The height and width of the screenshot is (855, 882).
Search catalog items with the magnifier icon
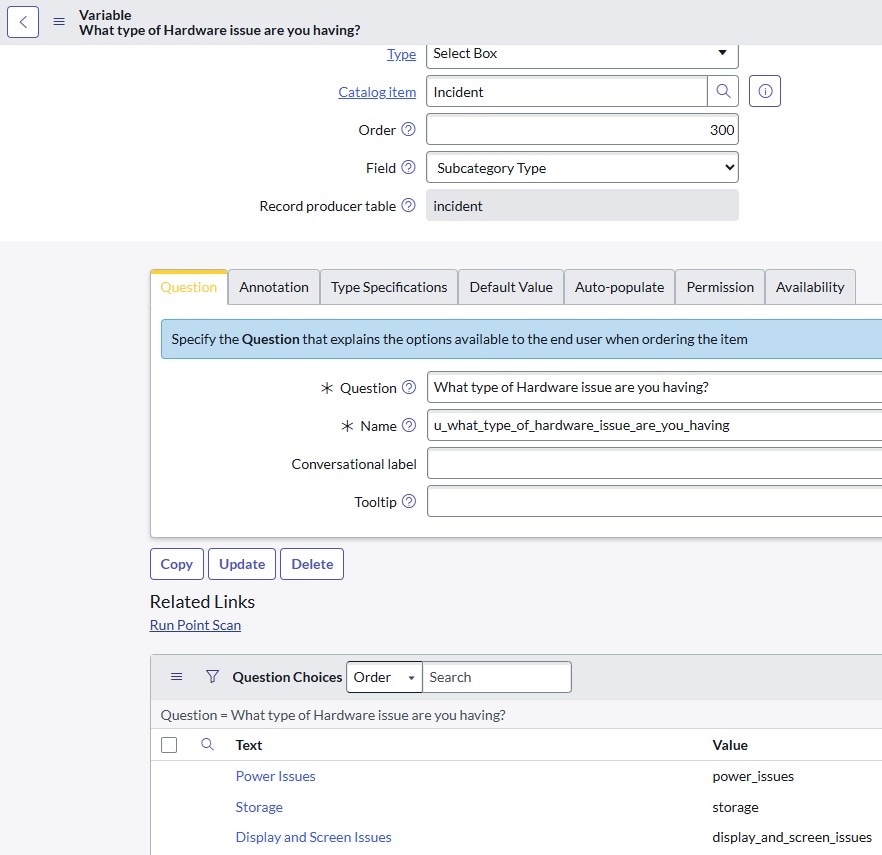tap(723, 91)
